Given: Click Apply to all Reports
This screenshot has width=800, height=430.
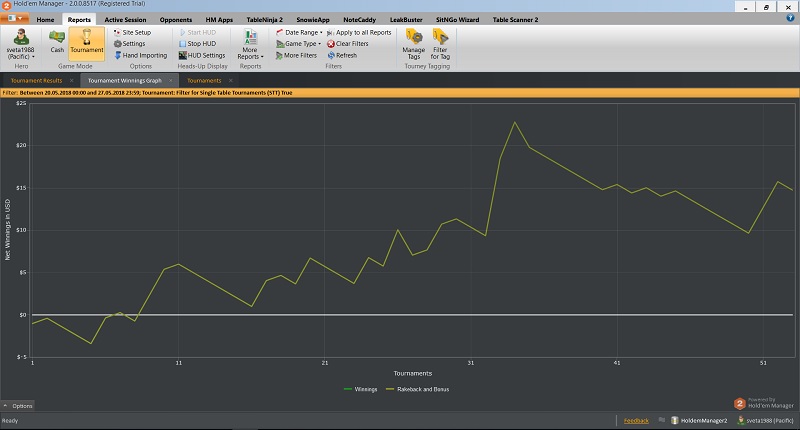Looking at the screenshot, I should 359,32.
